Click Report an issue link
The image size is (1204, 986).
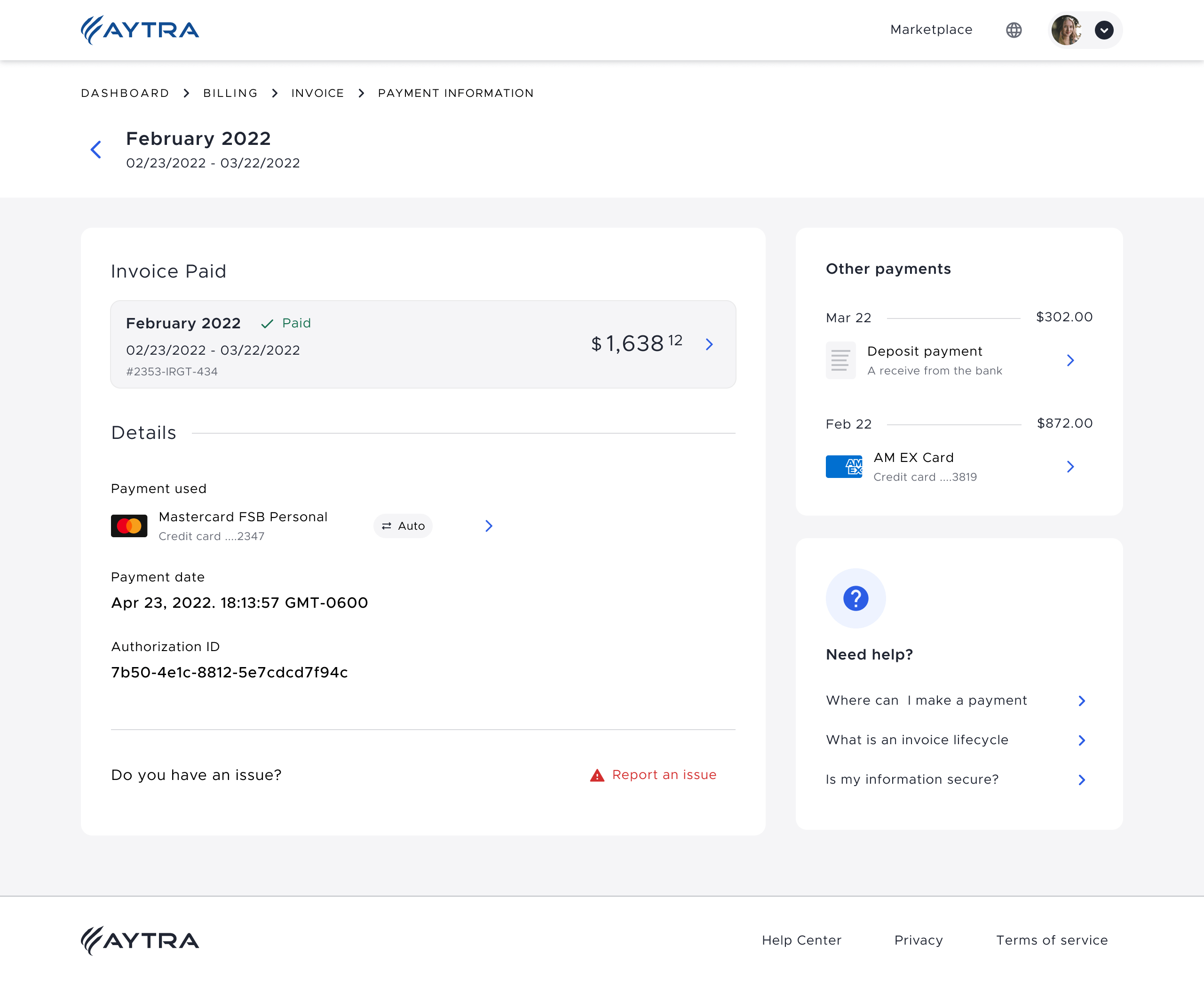tap(664, 775)
